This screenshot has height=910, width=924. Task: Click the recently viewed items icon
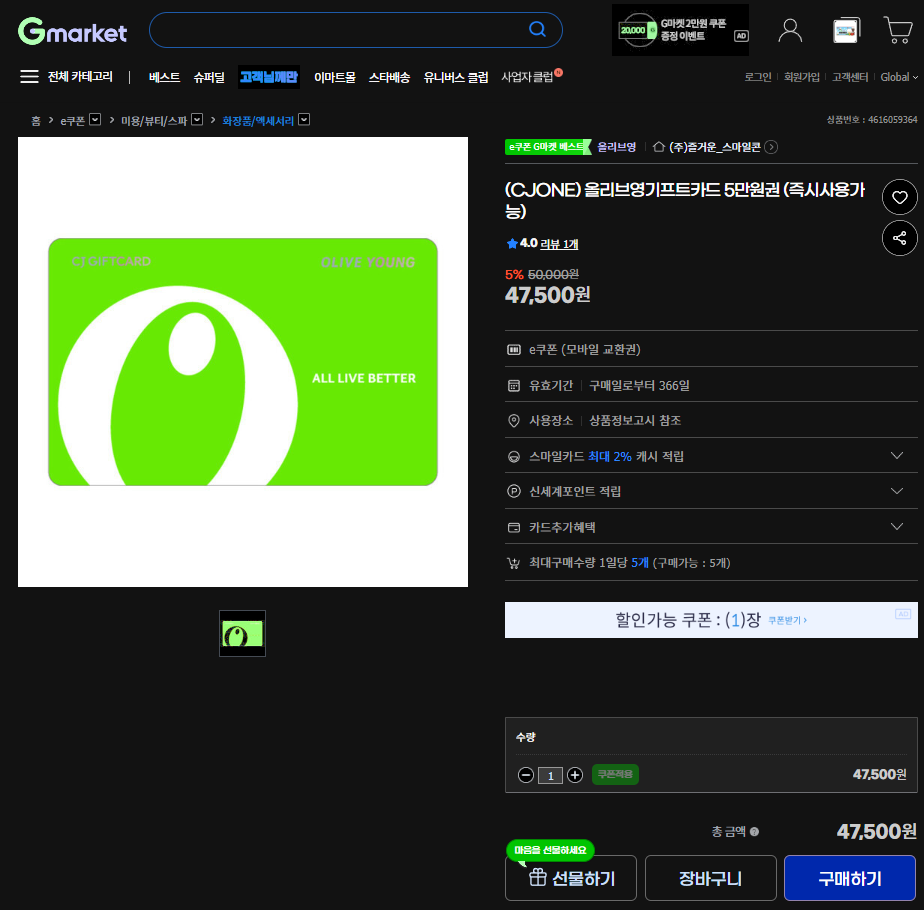click(846, 30)
